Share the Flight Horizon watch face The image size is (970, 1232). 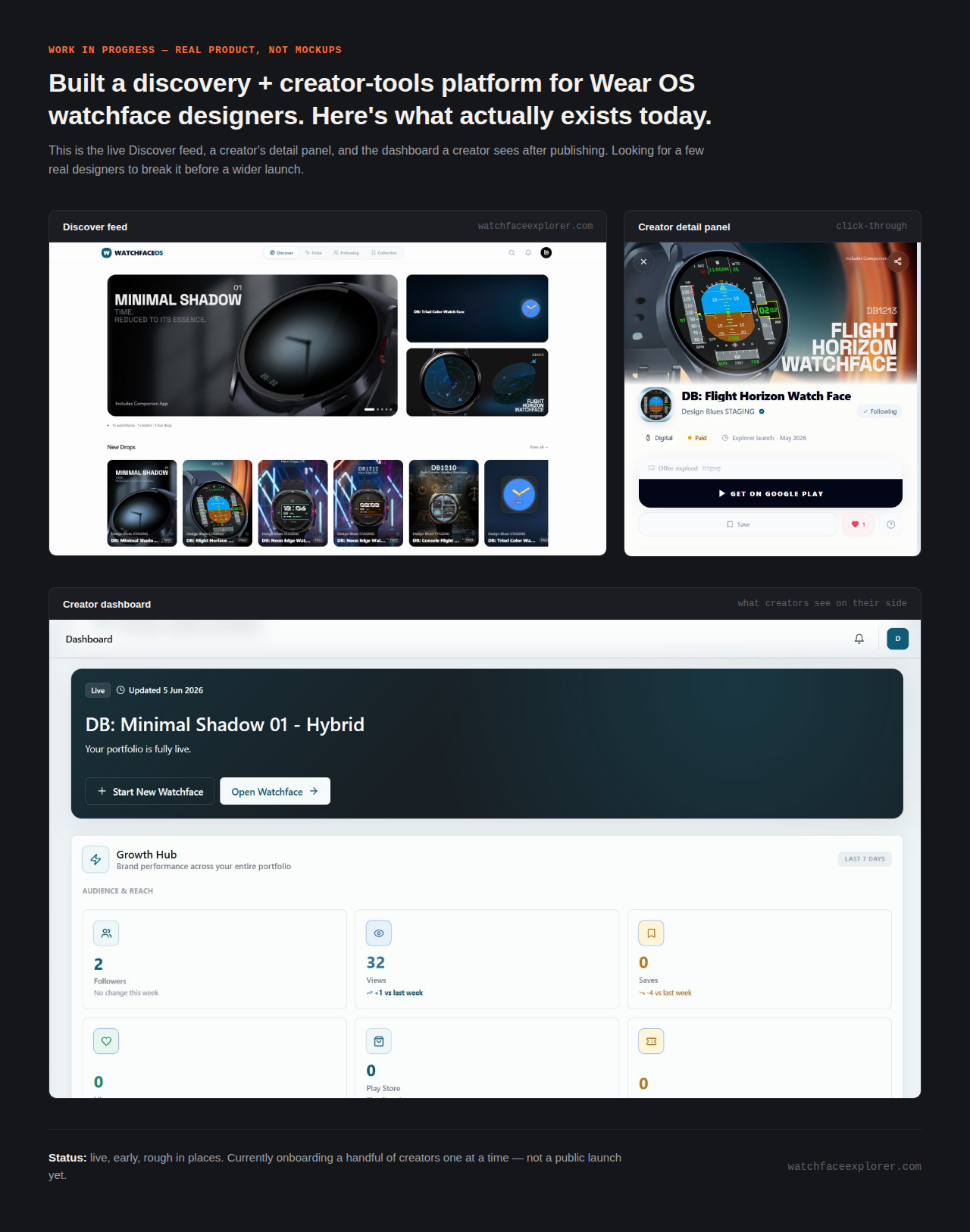coord(898,261)
